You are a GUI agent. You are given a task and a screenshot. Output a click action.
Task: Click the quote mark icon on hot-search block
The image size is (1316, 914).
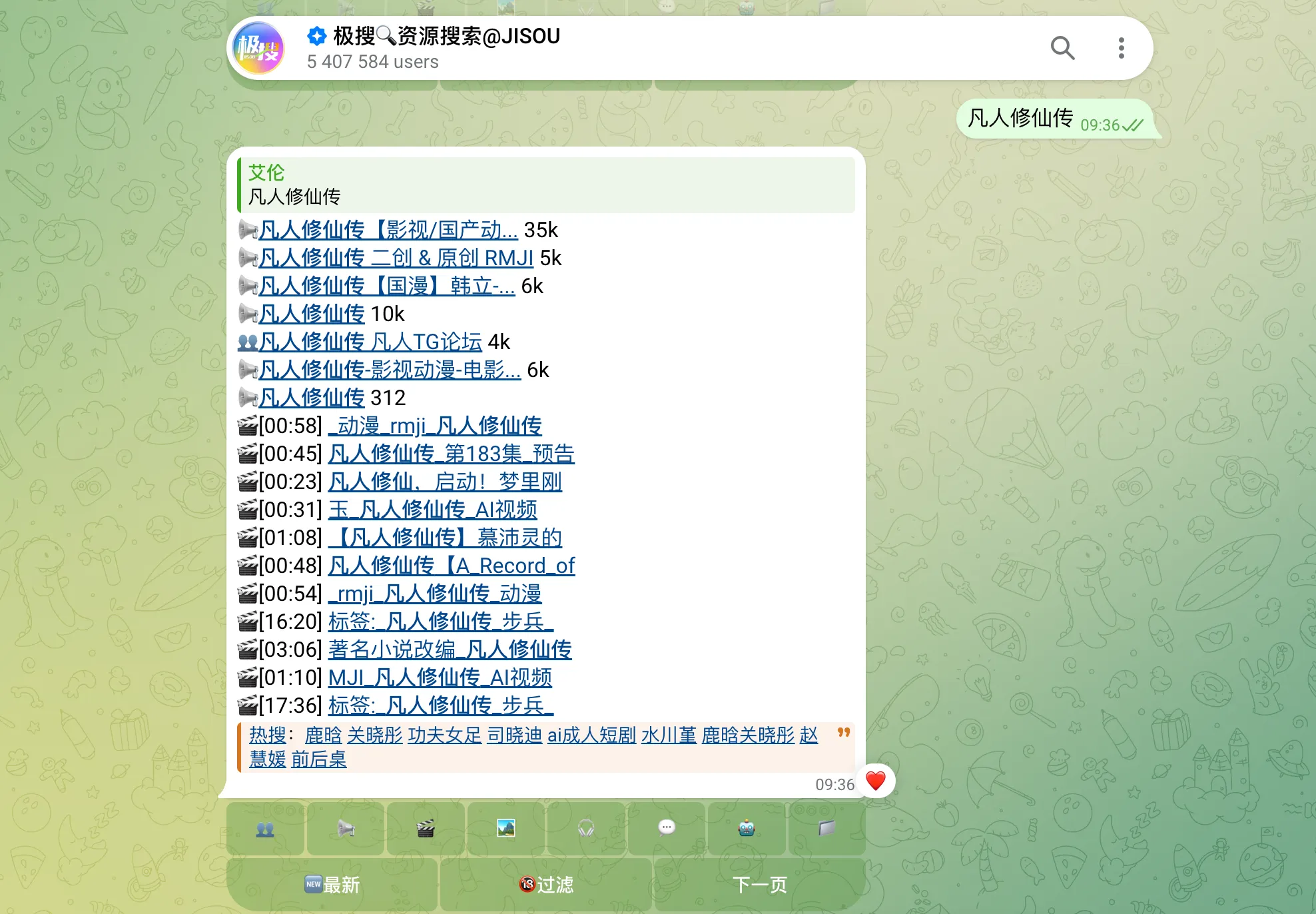click(x=843, y=733)
